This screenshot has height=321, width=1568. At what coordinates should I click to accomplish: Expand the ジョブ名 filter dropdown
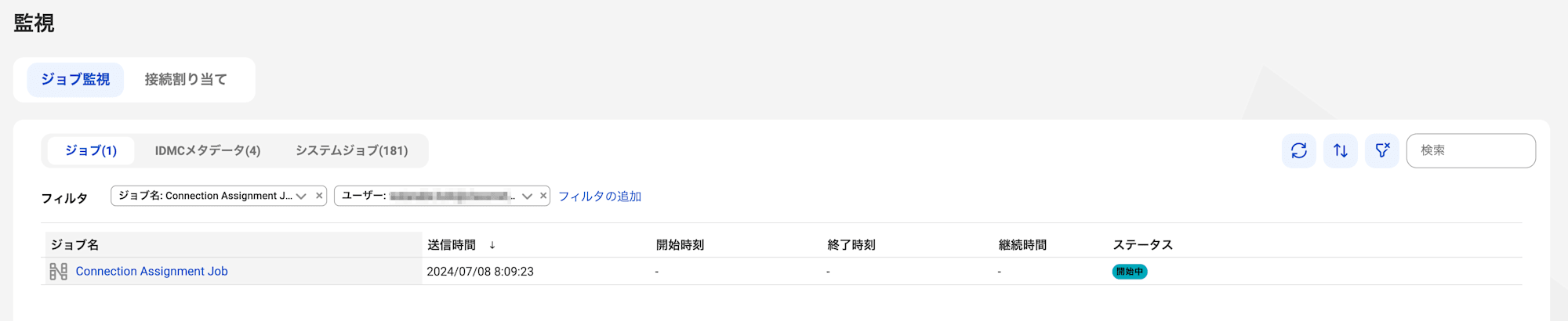301,196
